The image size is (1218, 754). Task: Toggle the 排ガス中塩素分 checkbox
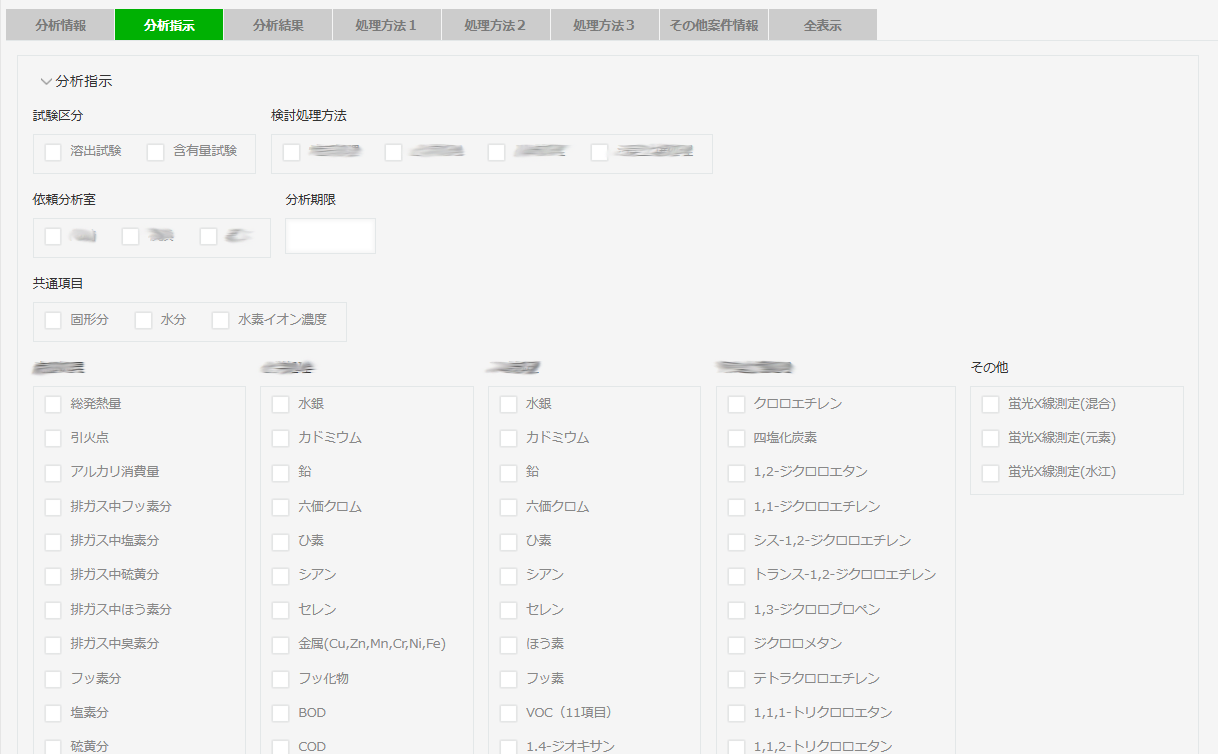(x=53, y=541)
